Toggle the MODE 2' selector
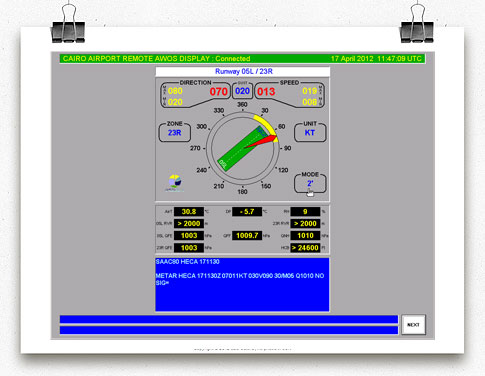Image resolution: width=485 pixels, height=376 pixels. (x=310, y=183)
